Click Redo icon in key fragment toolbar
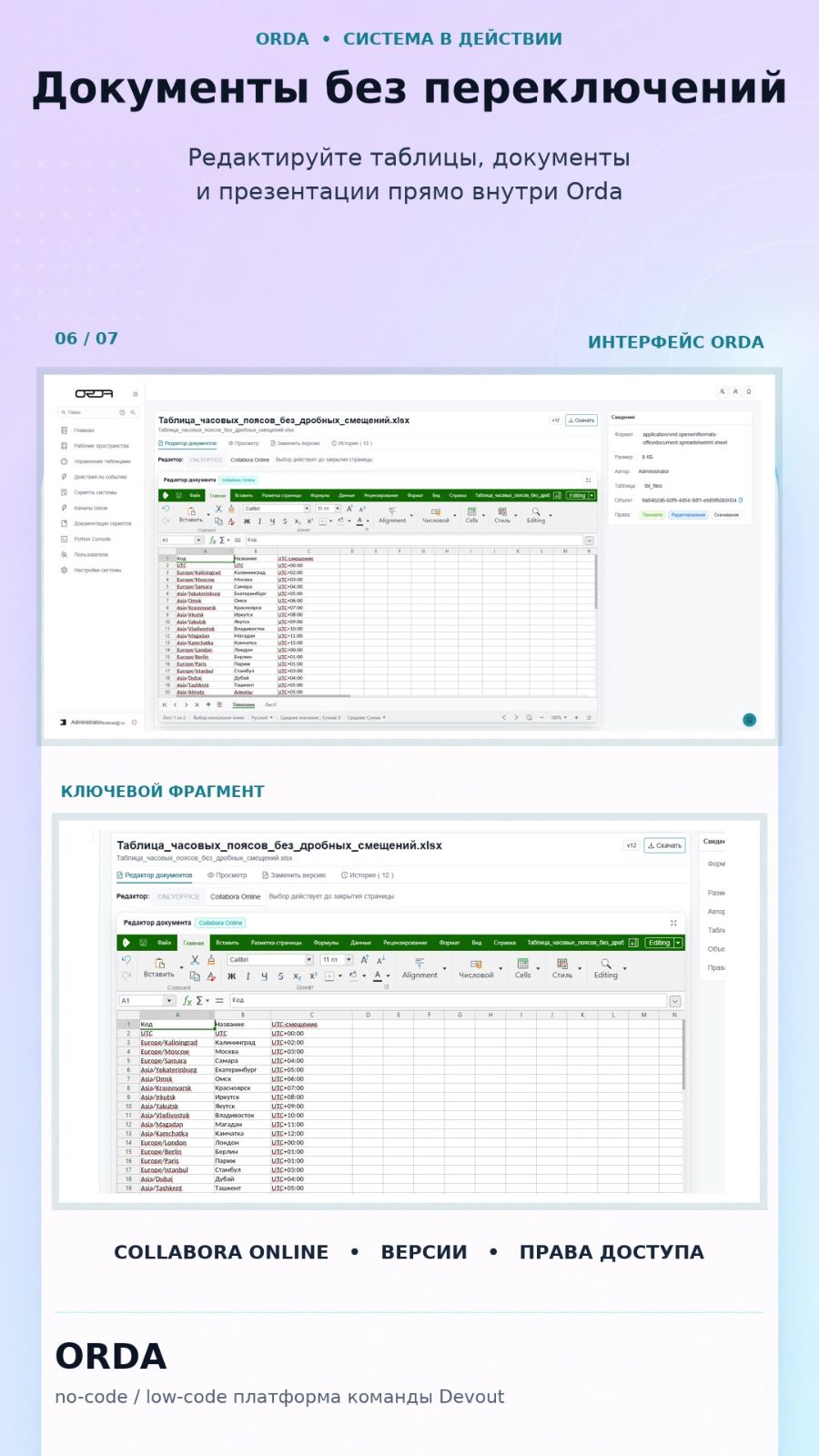 (x=126, y=976)
